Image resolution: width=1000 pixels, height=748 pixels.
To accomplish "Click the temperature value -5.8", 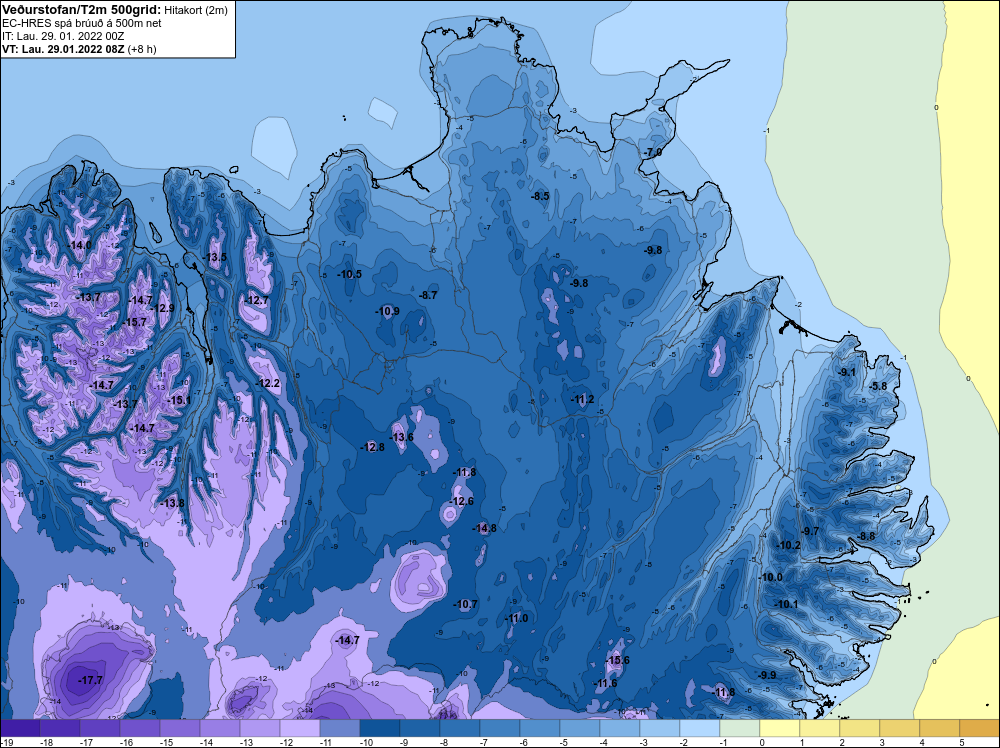I will [878, 386].
